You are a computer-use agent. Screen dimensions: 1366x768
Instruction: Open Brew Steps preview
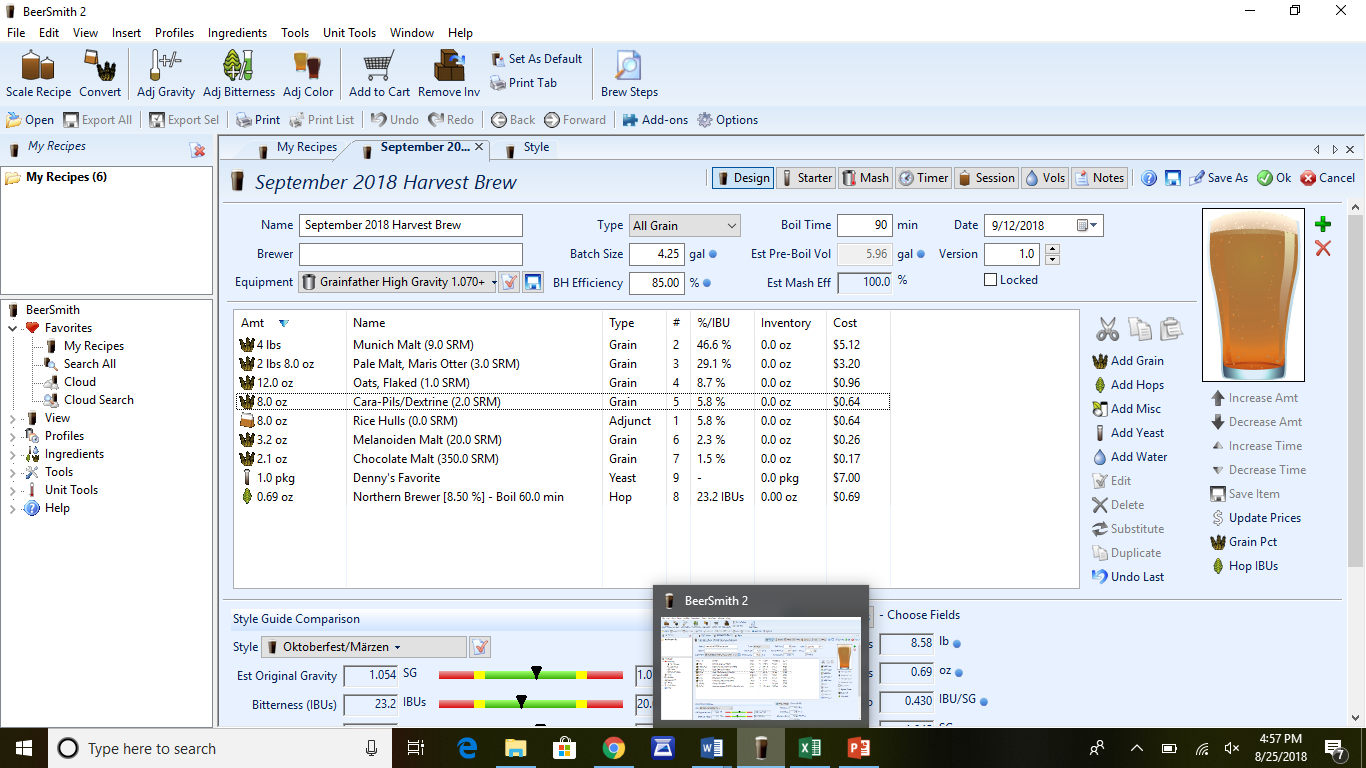(x=629, y=74)
